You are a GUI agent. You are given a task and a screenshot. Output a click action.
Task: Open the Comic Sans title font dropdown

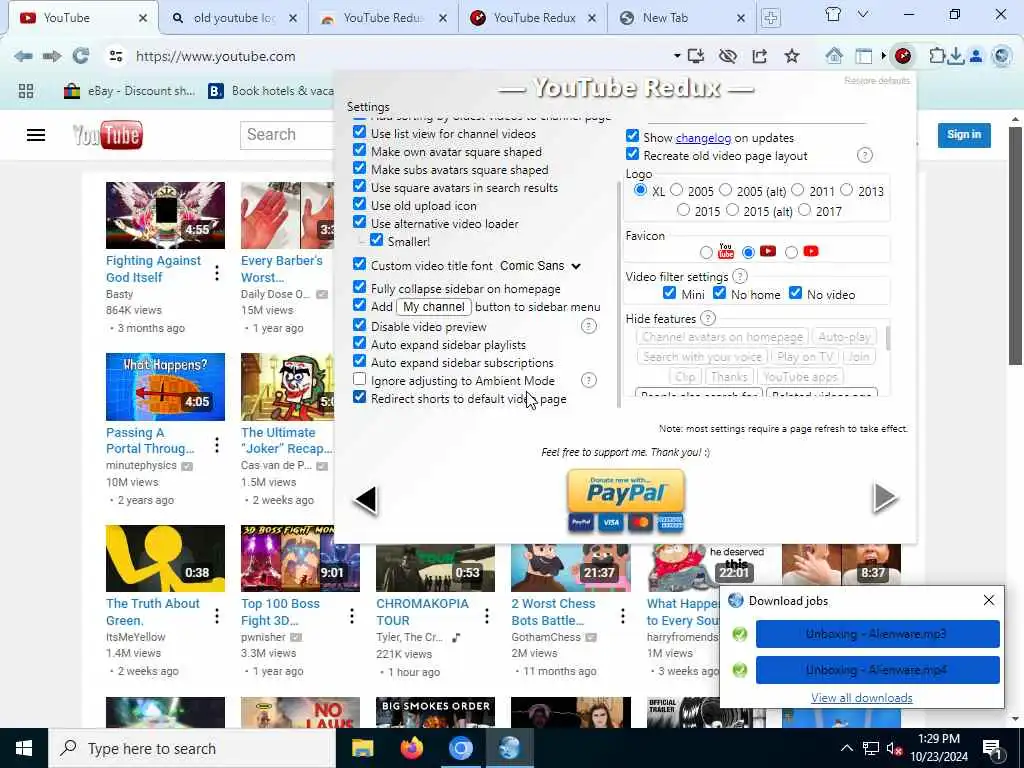coord(541,266)
